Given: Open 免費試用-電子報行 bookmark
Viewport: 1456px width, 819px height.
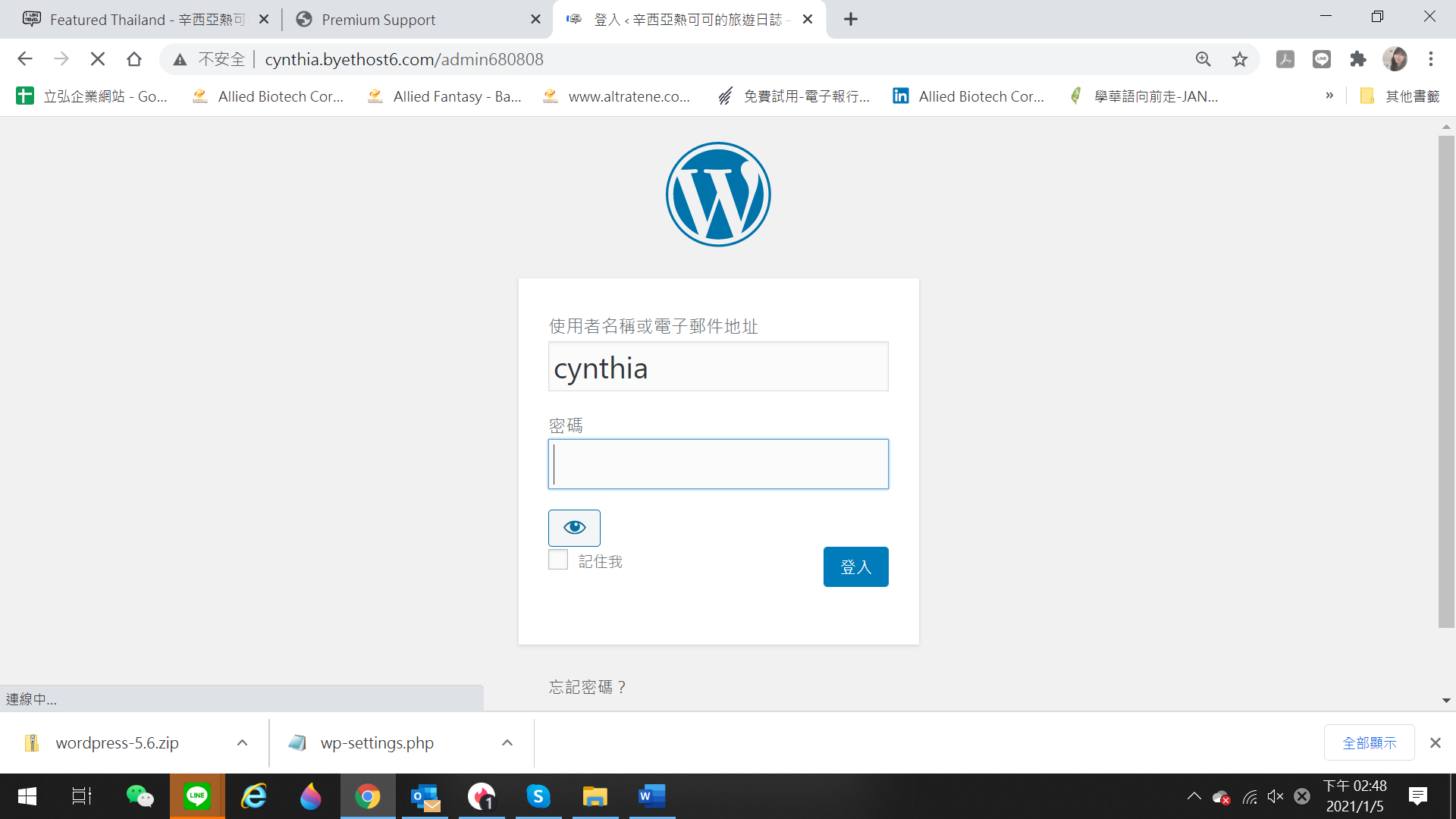Looking at the screenshot, I should coord(795,96).
